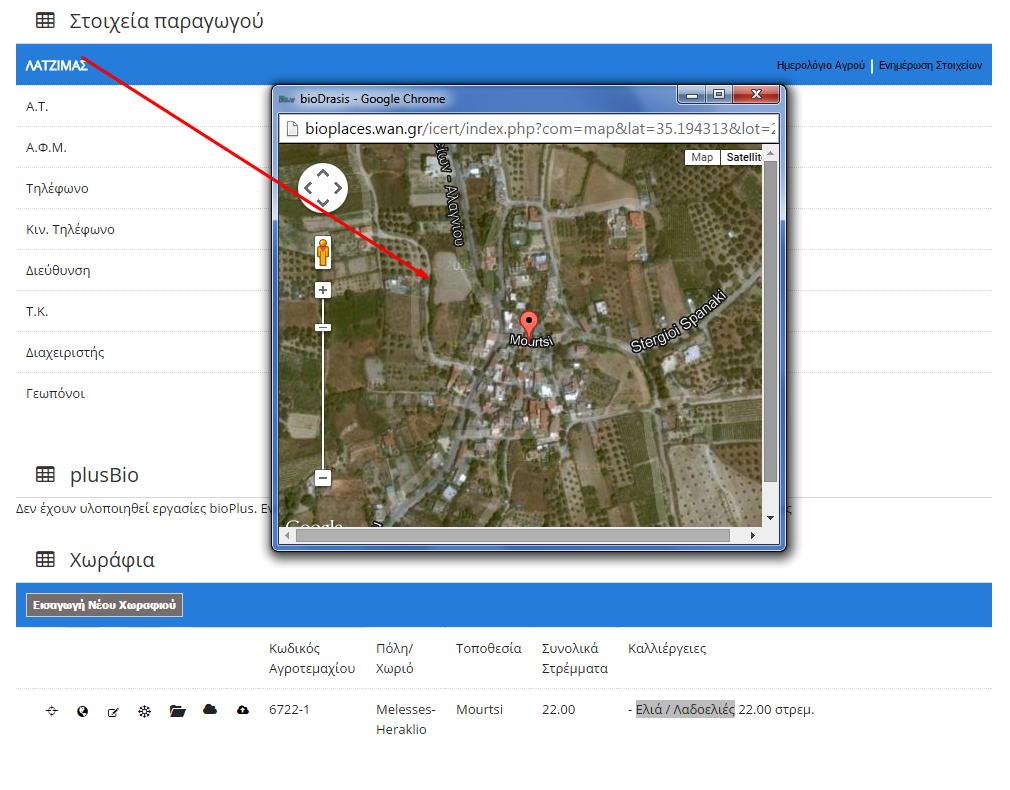Click the cloud upload icon in field row

tap(243, 709)
